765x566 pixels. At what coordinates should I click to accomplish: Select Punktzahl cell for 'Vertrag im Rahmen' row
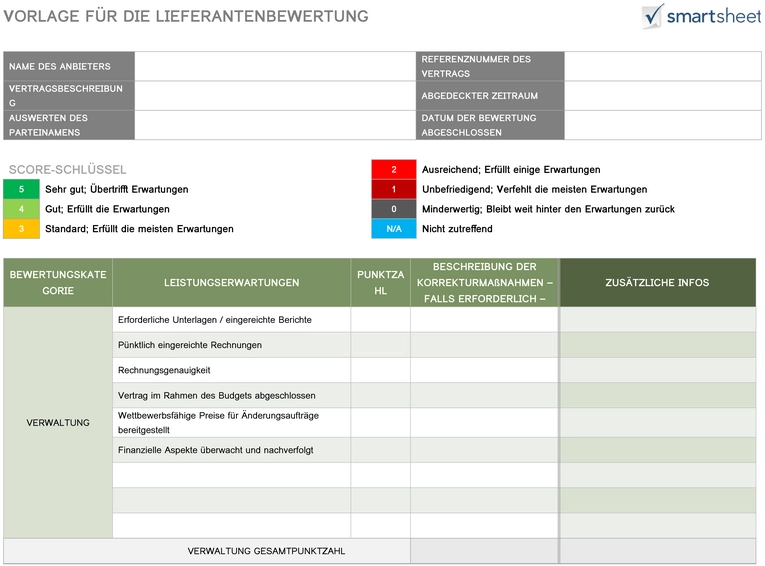[x=381, y=395]
